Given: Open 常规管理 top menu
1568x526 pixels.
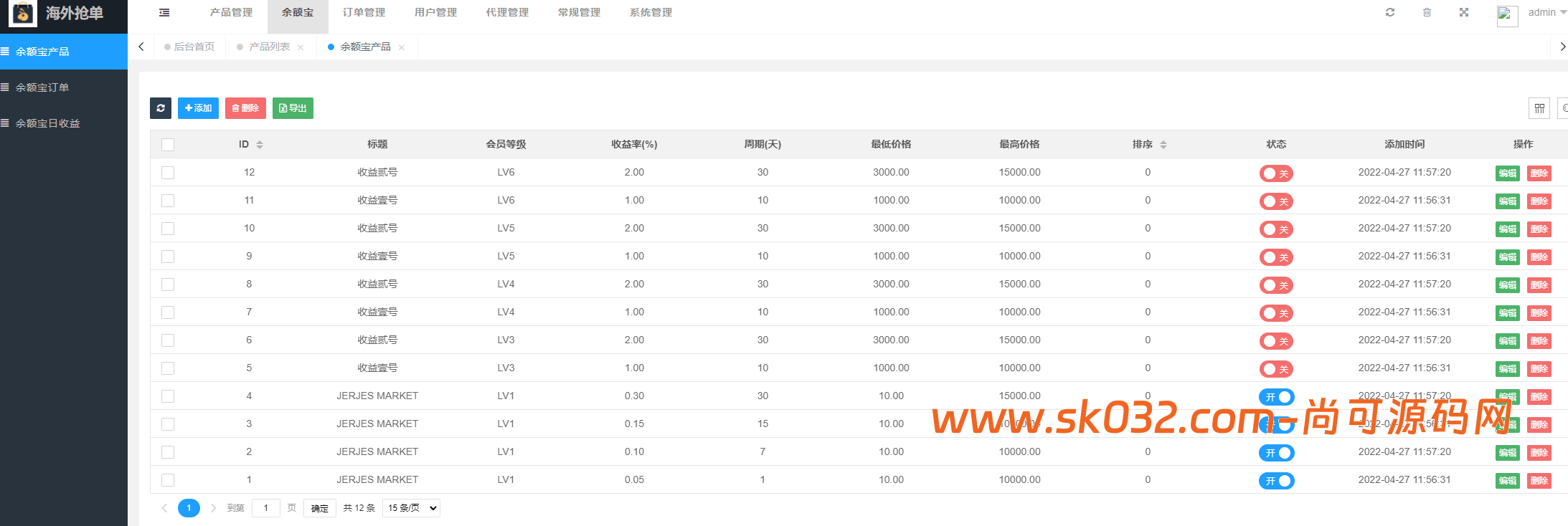Looking at the screenshot, I should [x=579, y=12].
